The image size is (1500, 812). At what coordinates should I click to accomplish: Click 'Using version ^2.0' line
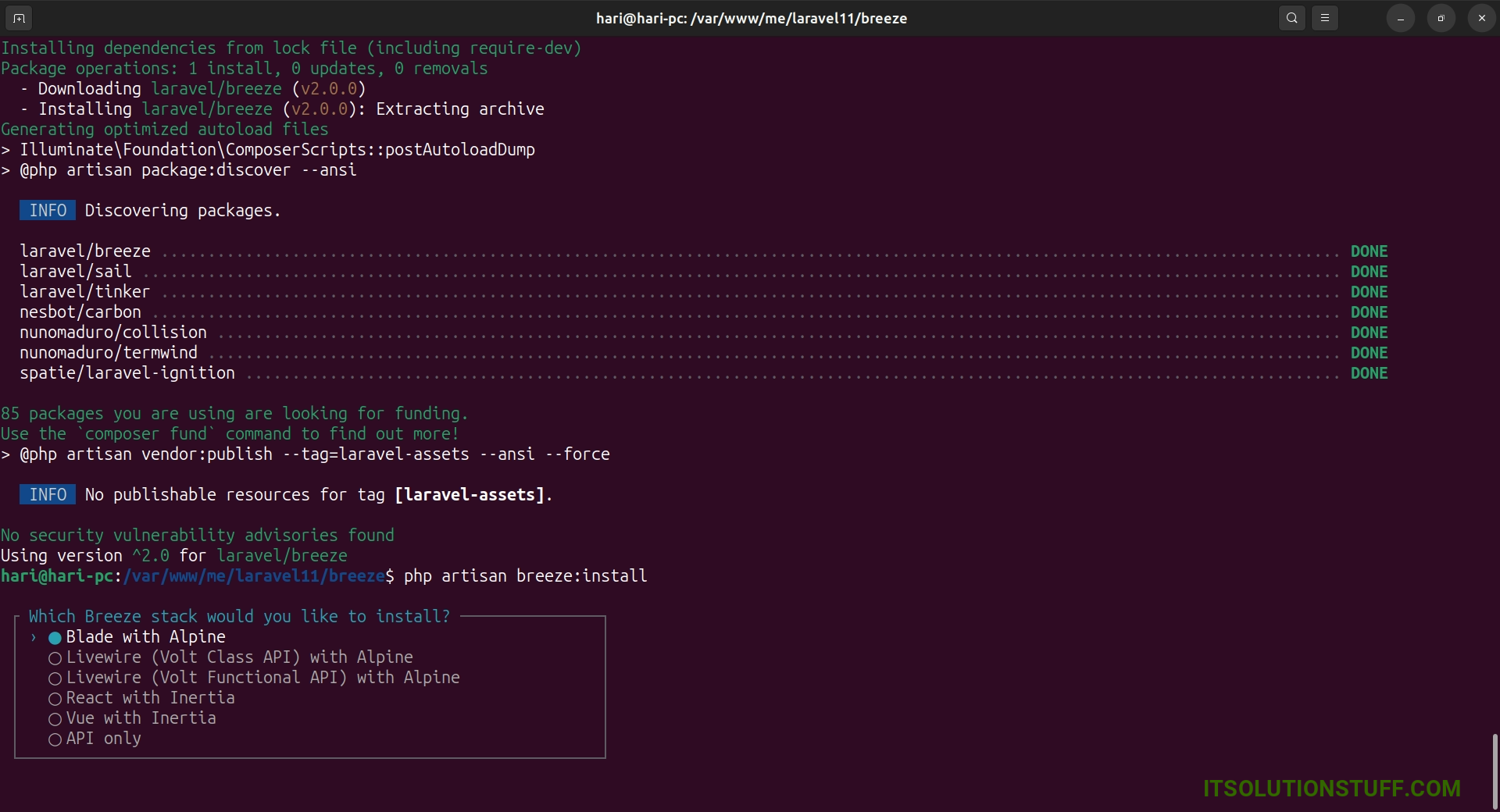tap(174, 556)
